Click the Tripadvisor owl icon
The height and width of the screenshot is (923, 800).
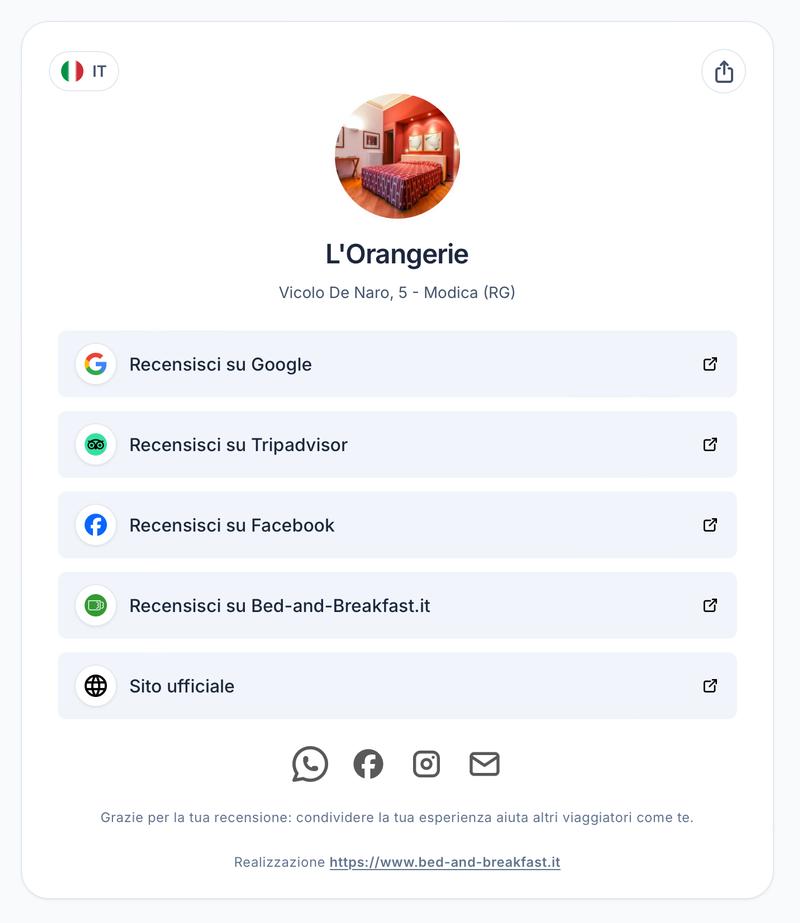click(96, 445)
